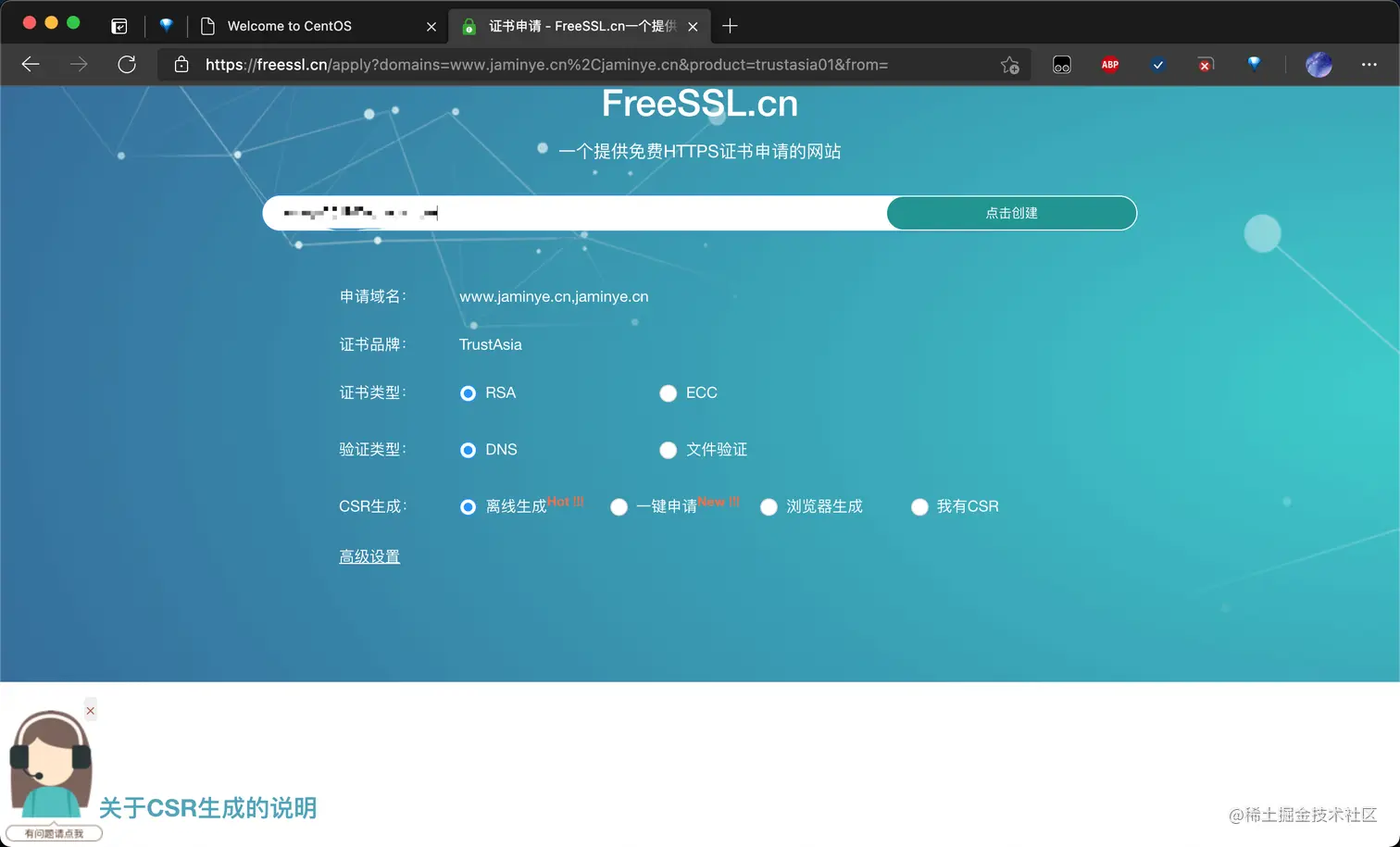Close the FreeSSL.cn certificate tab
This screenshot has height=847, width=1400.
693,27
